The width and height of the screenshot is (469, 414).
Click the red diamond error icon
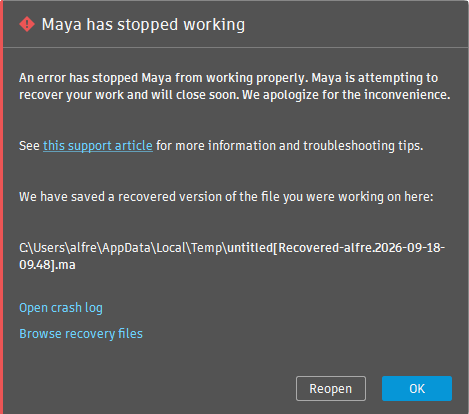pyautogui.click(x=27, y=24)
